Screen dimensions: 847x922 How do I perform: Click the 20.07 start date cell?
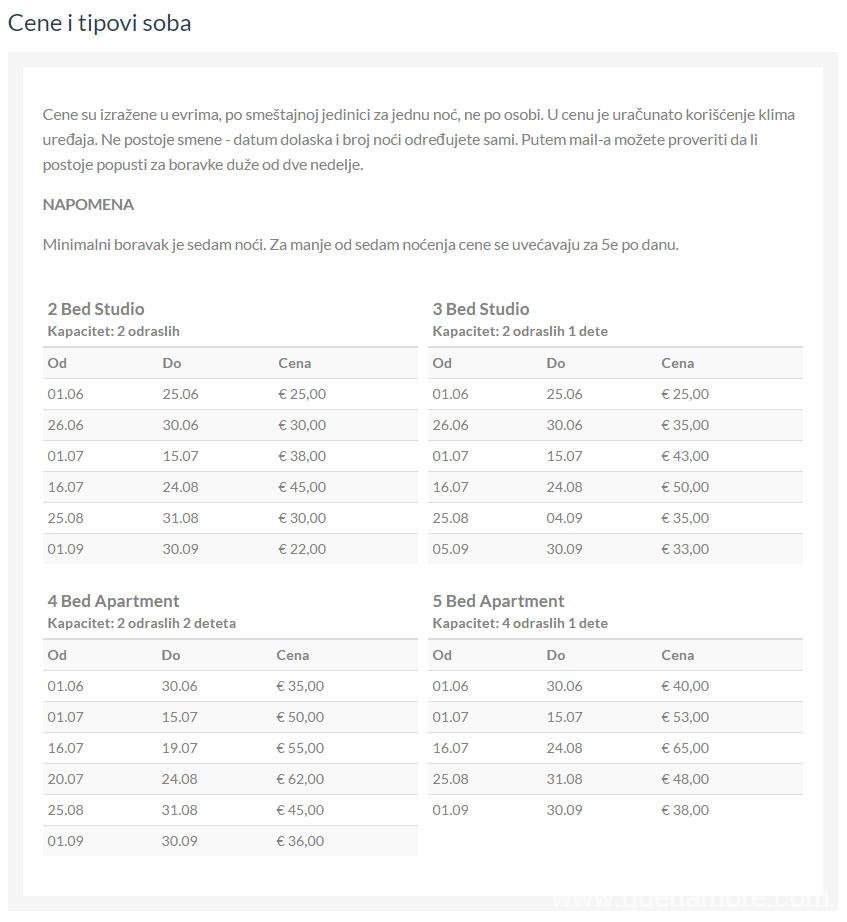tap(65, 779)
